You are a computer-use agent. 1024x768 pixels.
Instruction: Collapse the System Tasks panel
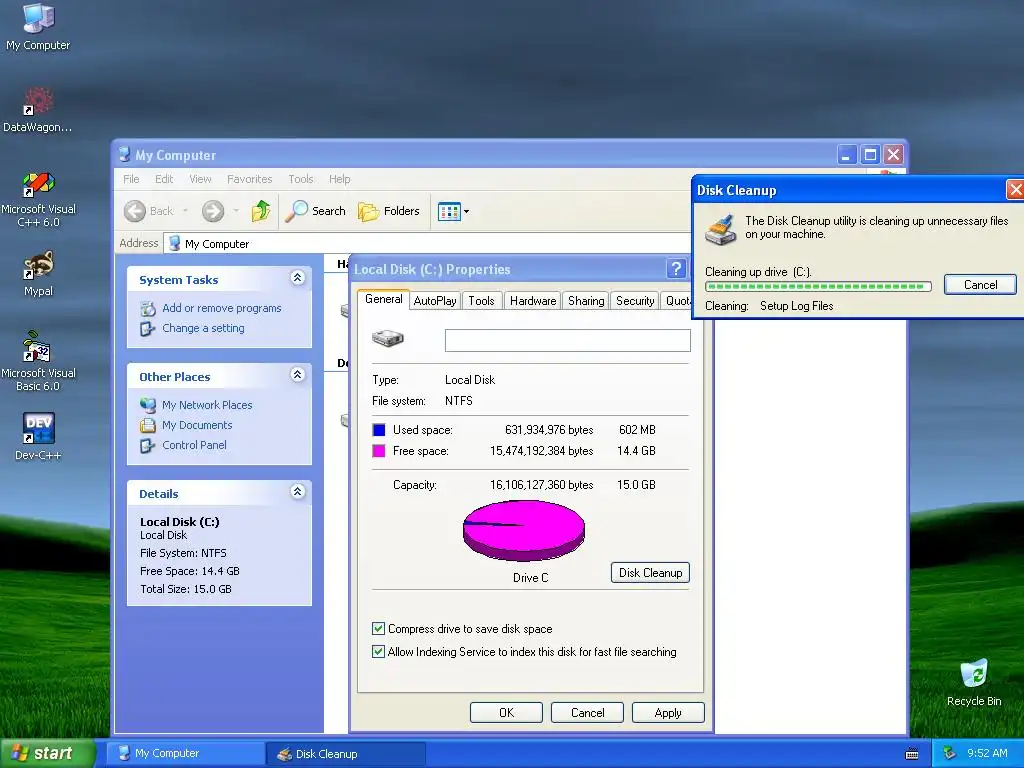click(297, 278)
